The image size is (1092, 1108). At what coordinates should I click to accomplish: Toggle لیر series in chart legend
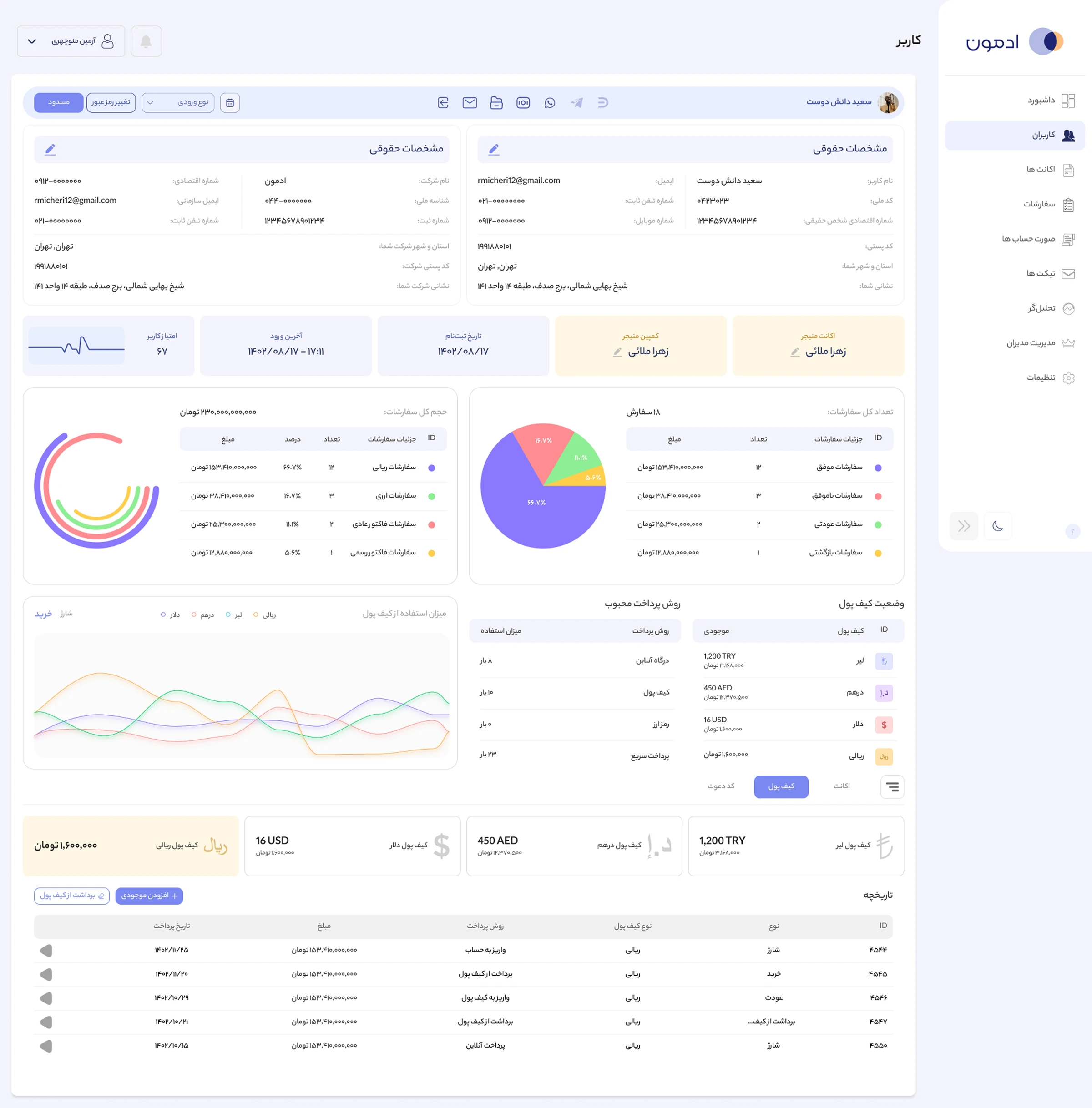pos(234,615)
